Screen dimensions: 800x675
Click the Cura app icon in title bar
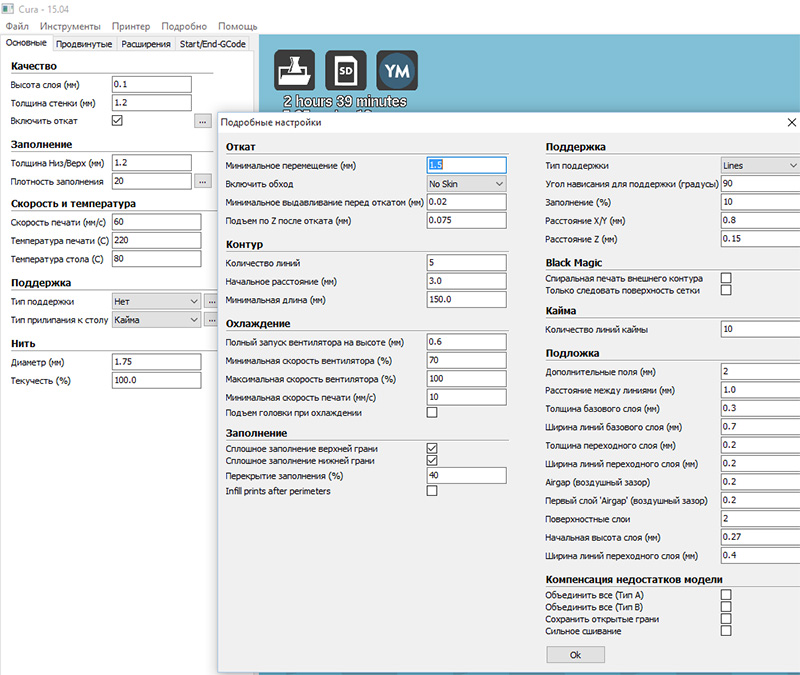(x=8, y=8)
